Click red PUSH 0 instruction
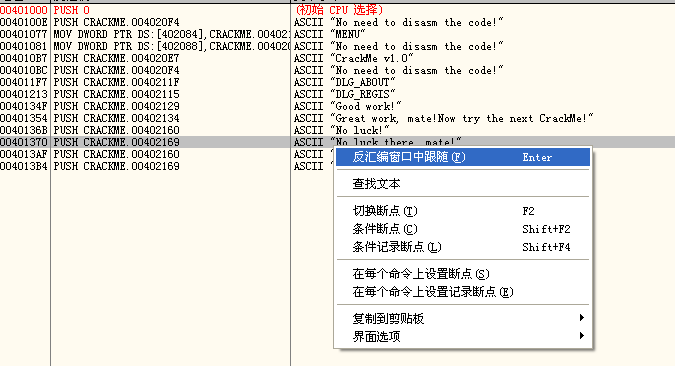The image size is (675, 366). pyautogui.click(x=71, y=10)
